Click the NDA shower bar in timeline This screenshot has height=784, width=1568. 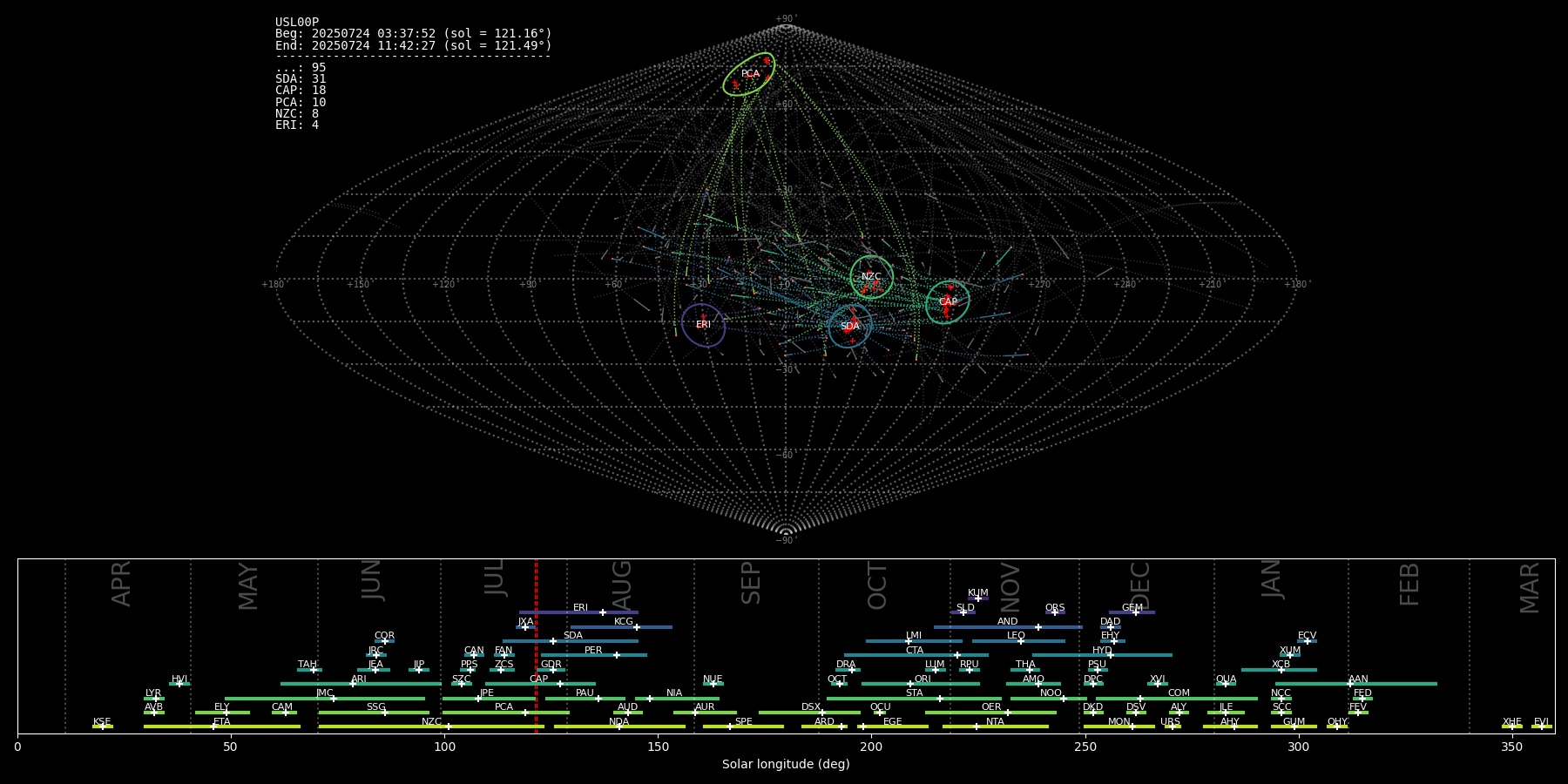pos(619,727)
